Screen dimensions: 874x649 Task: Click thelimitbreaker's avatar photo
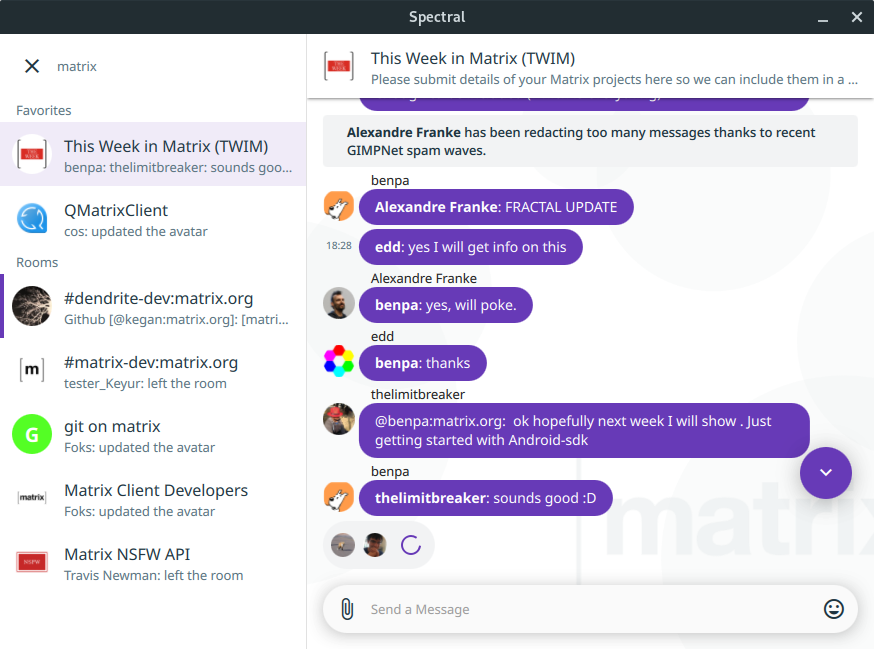click(339, 419)
